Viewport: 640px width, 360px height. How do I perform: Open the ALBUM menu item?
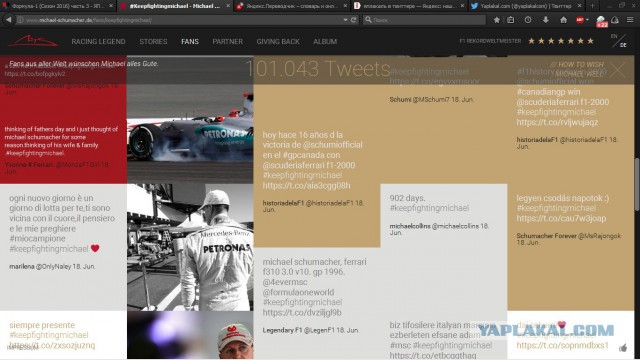pyautogui.click(x=325, y=42)
